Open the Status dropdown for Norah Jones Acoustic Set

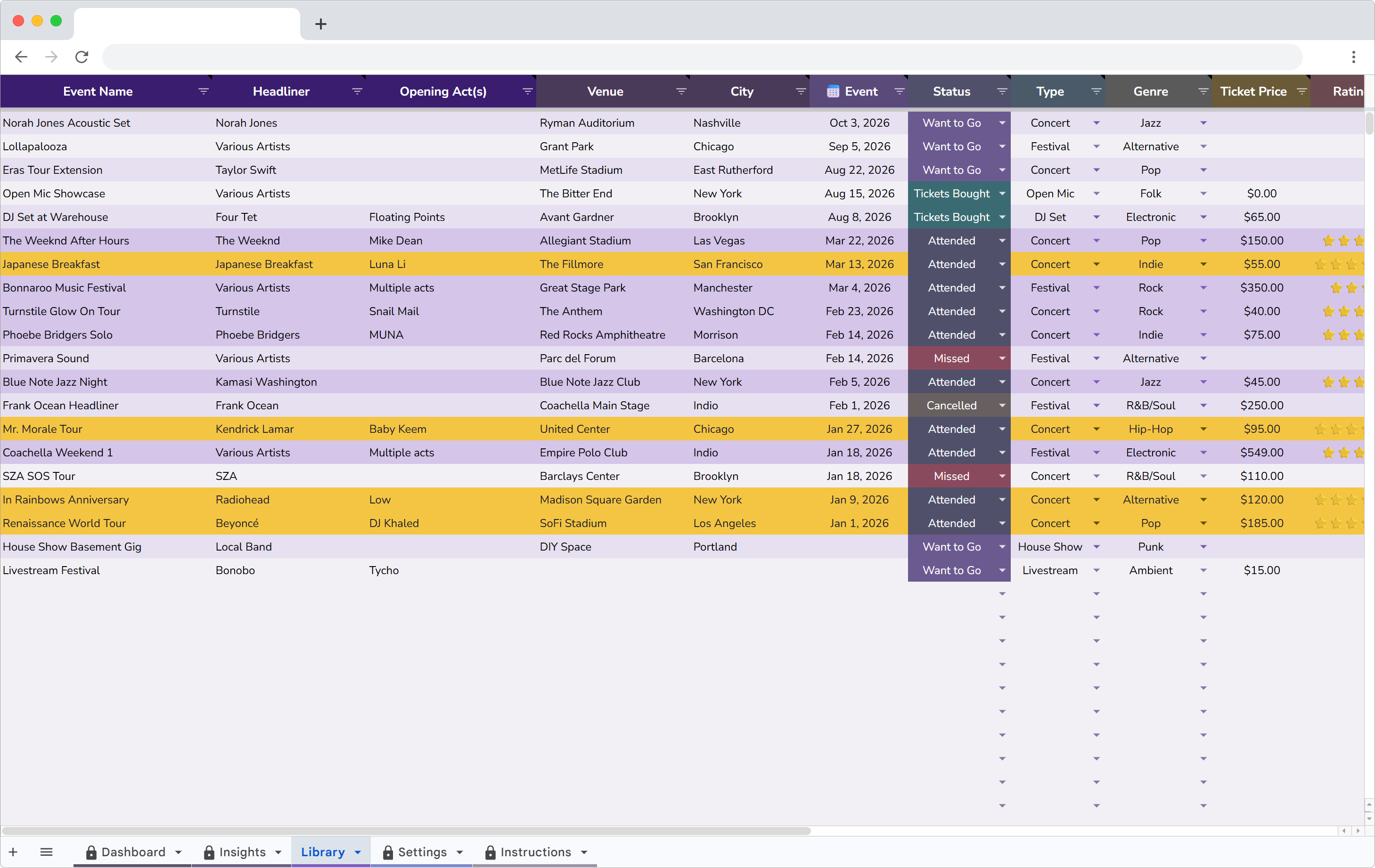tap(1002, 123)
